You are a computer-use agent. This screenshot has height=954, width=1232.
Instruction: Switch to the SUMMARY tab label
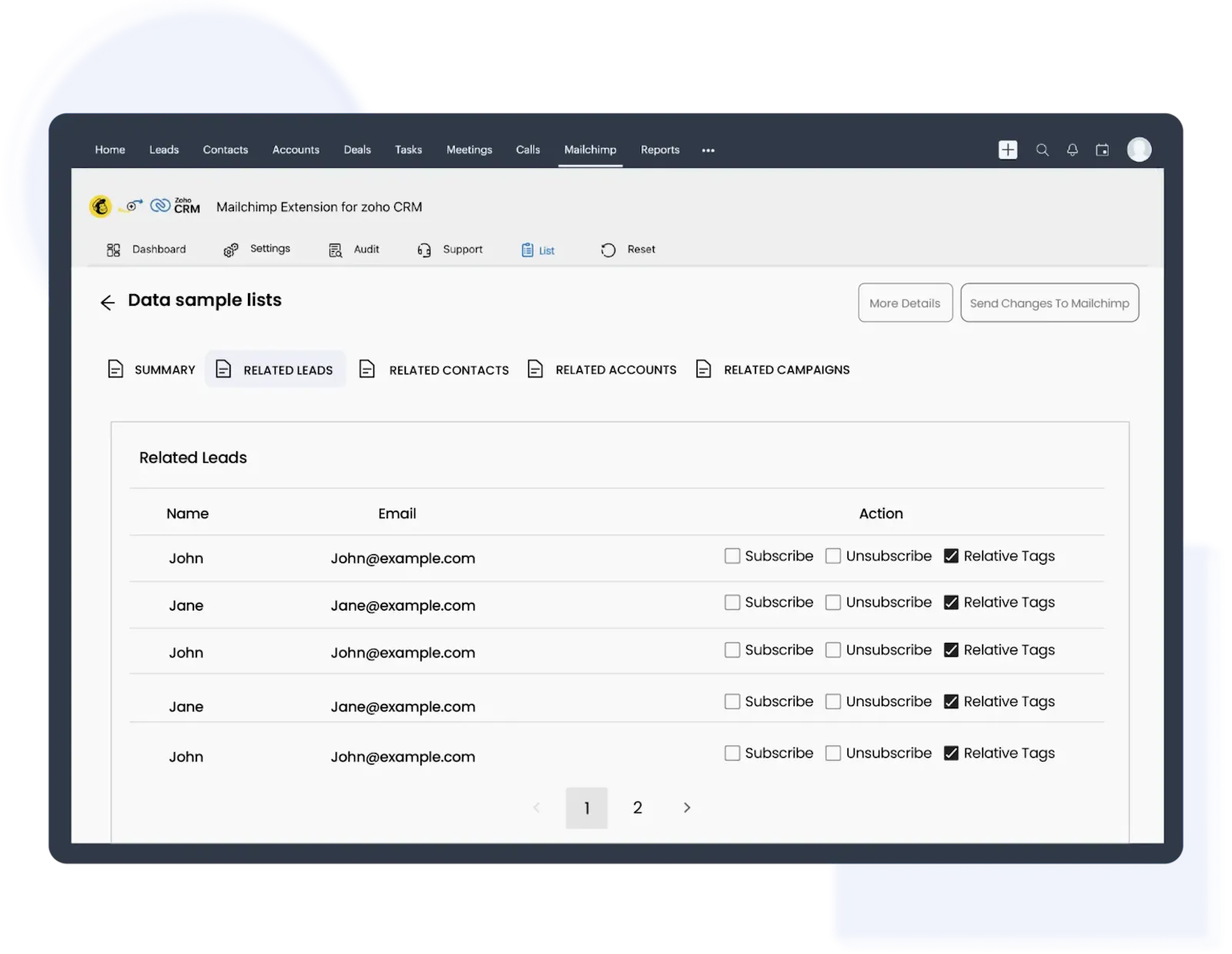click(x=165, y=370)
